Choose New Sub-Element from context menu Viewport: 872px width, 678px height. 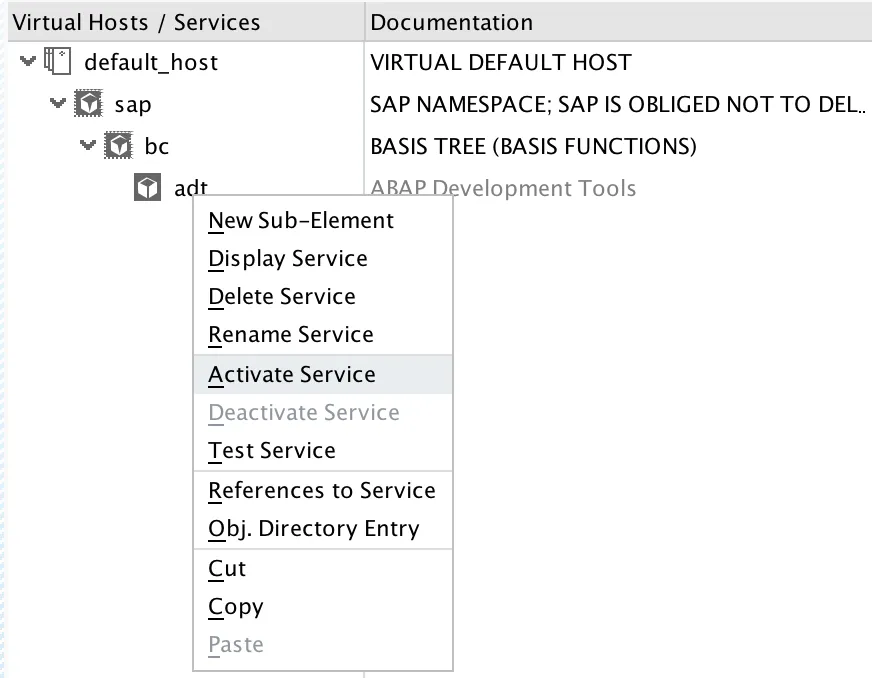click(301, 221)
